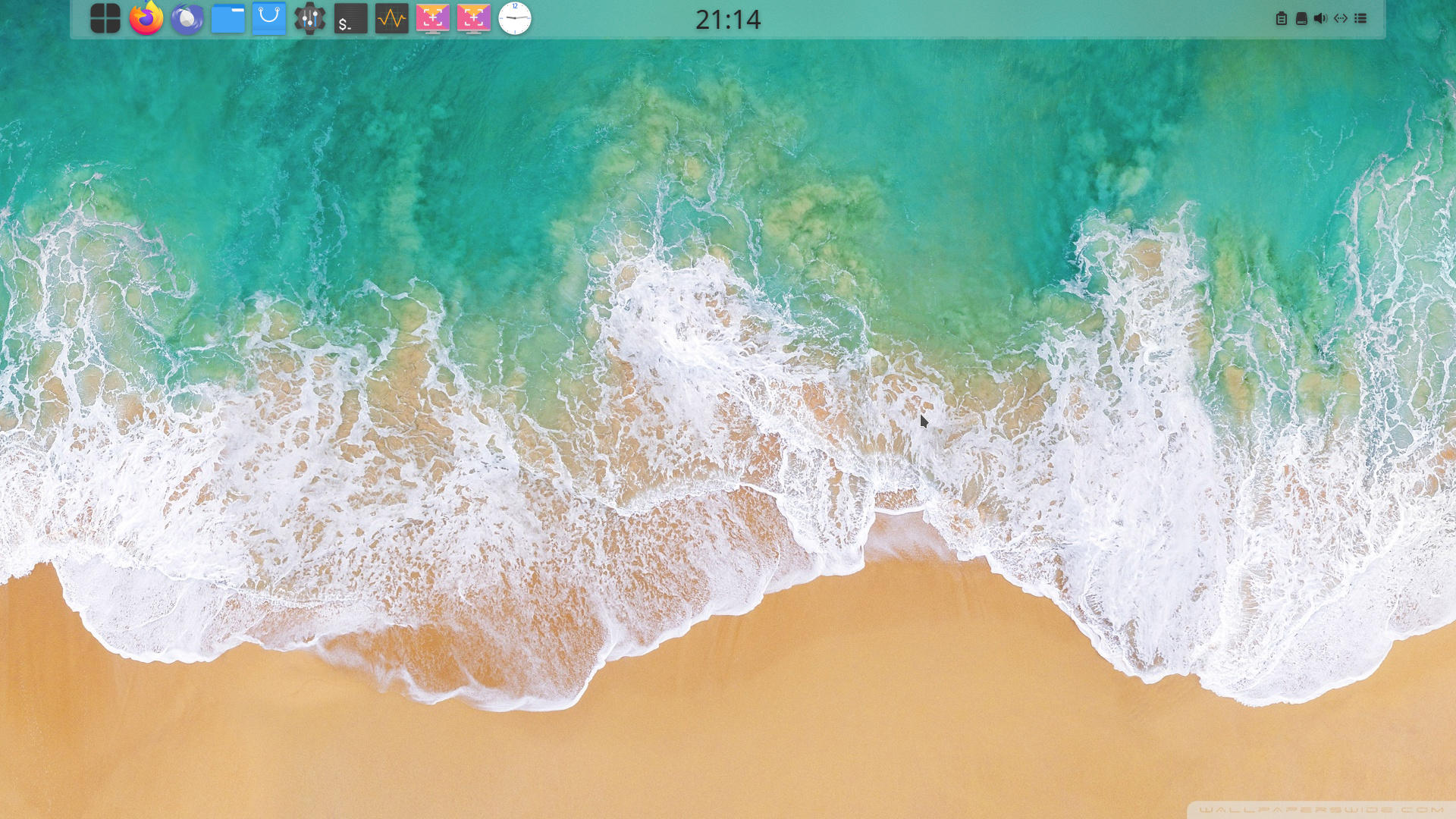This screenshot has width=1456, height=819.
Task: Expand the list-style tray menu icon
Action: [1360, 19]
